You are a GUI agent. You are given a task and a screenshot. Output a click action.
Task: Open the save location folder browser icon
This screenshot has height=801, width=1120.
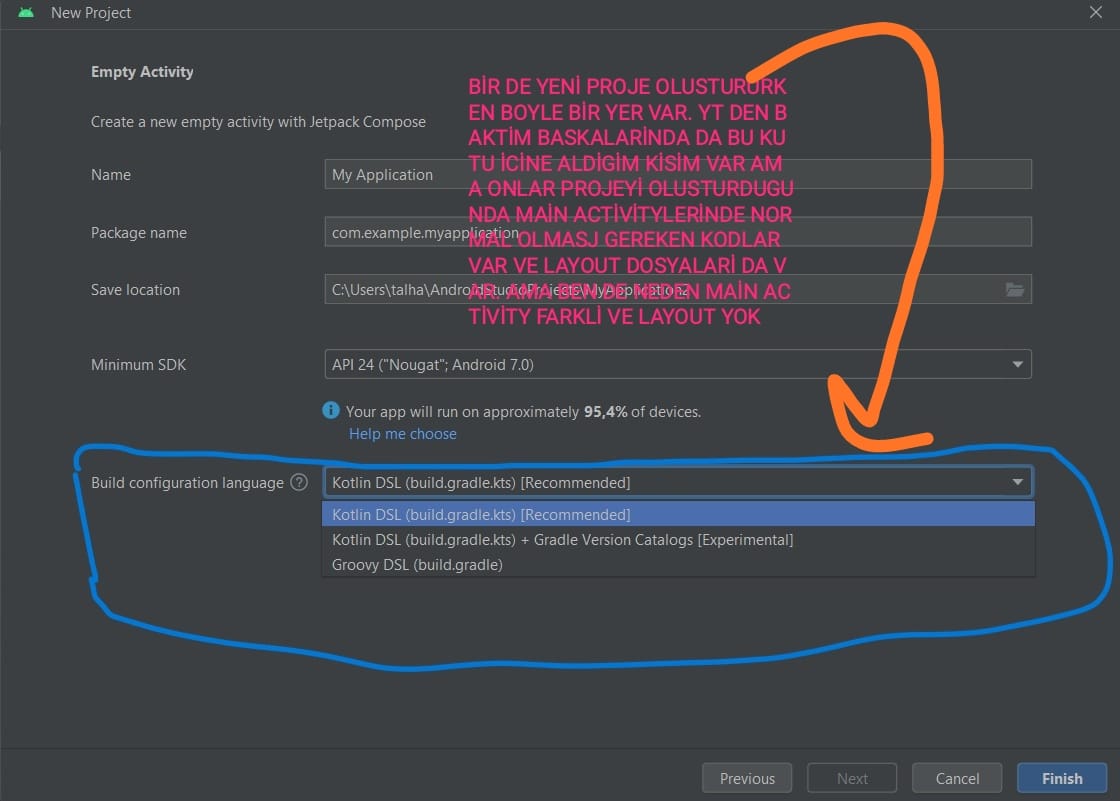(x=1014, y=289)
